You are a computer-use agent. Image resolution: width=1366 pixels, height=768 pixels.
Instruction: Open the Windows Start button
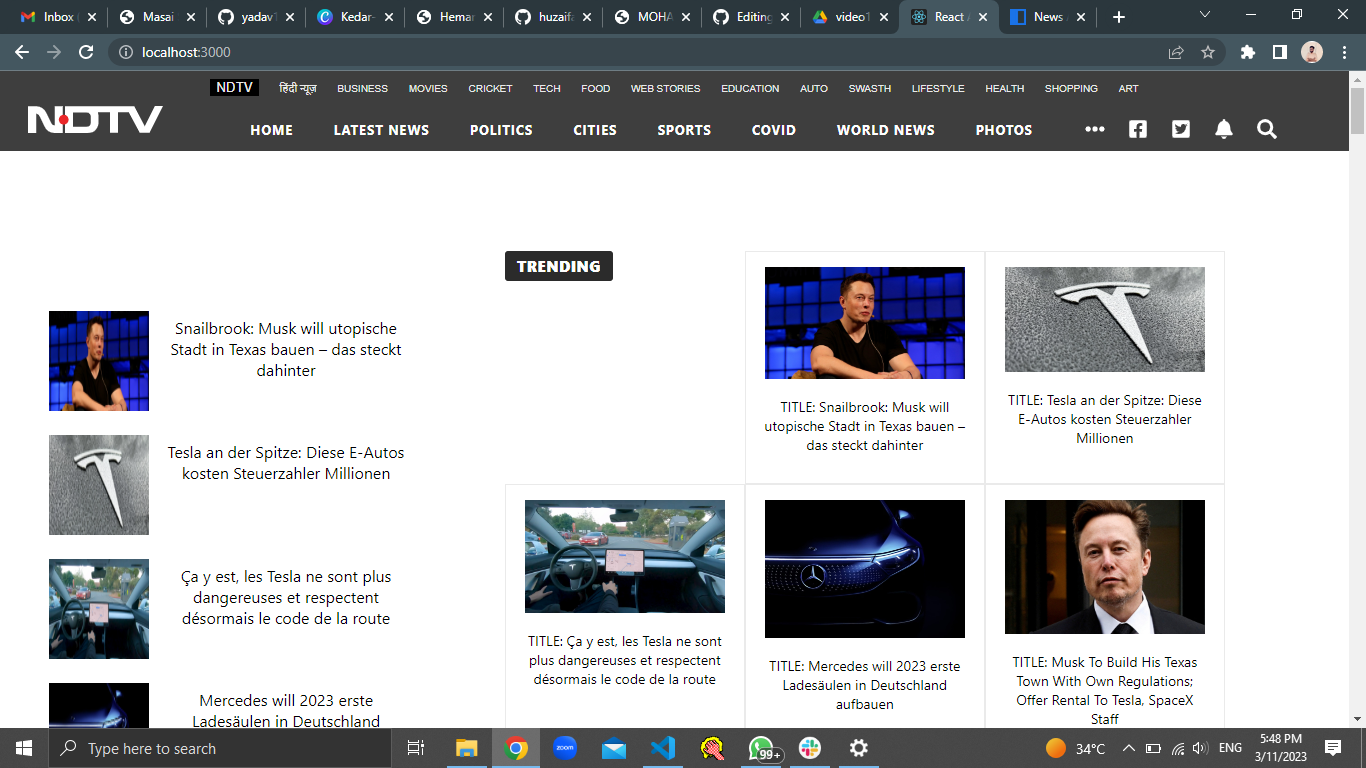[24, 748]
